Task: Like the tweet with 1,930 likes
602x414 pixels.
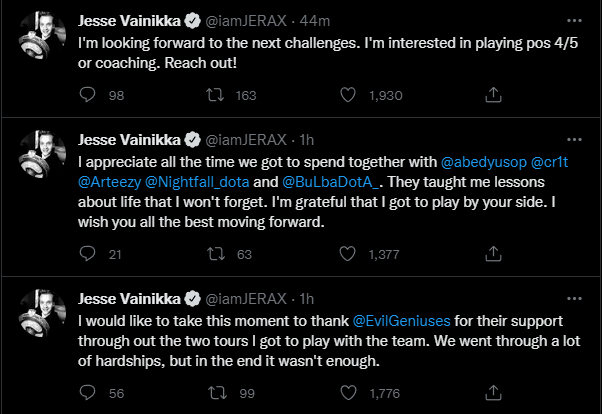Action: click(349, 94)
